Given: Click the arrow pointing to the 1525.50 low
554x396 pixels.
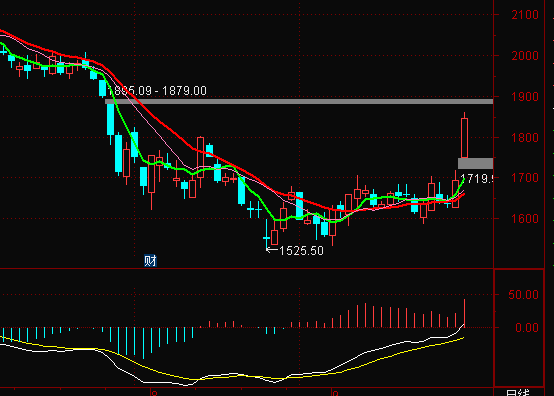Looking at the screenshot, I should pyautogui.click(x=272, y=250).
